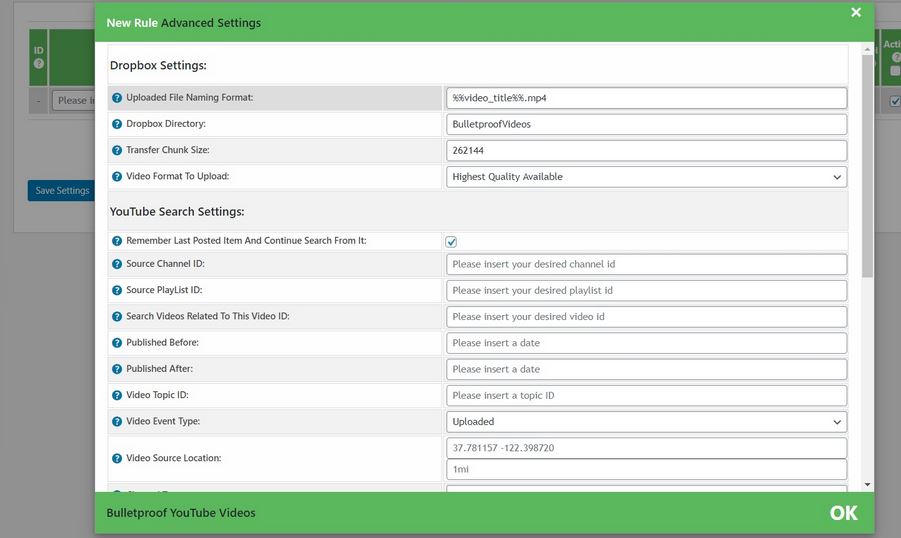Click help icon for Uploaded File Naming Format
This screenshot has height=538, width=901.
click(x=117, y=98)
